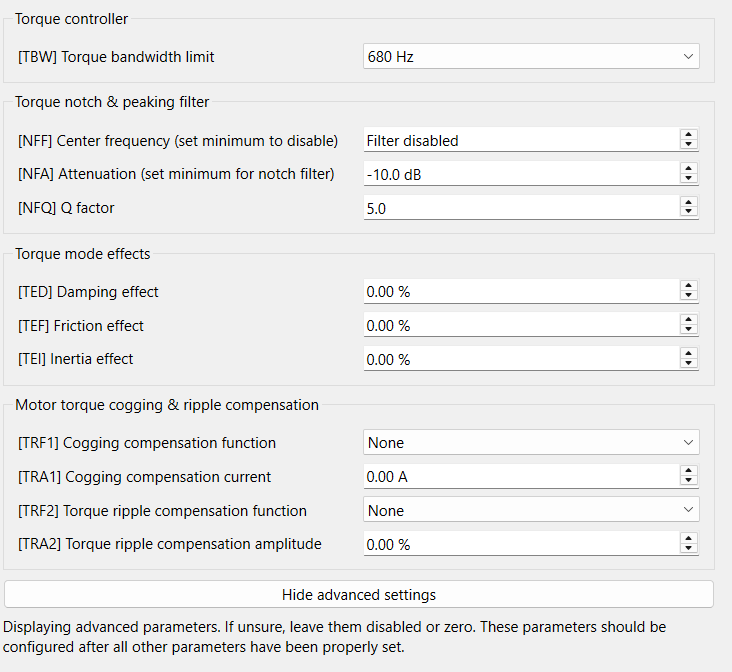Increase the NFQ Q factor value
732x672 pixels.
pos(688,202)
